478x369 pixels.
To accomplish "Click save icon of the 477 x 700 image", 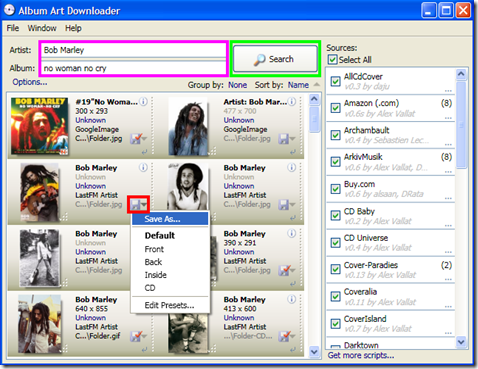I will click(283, 138).
